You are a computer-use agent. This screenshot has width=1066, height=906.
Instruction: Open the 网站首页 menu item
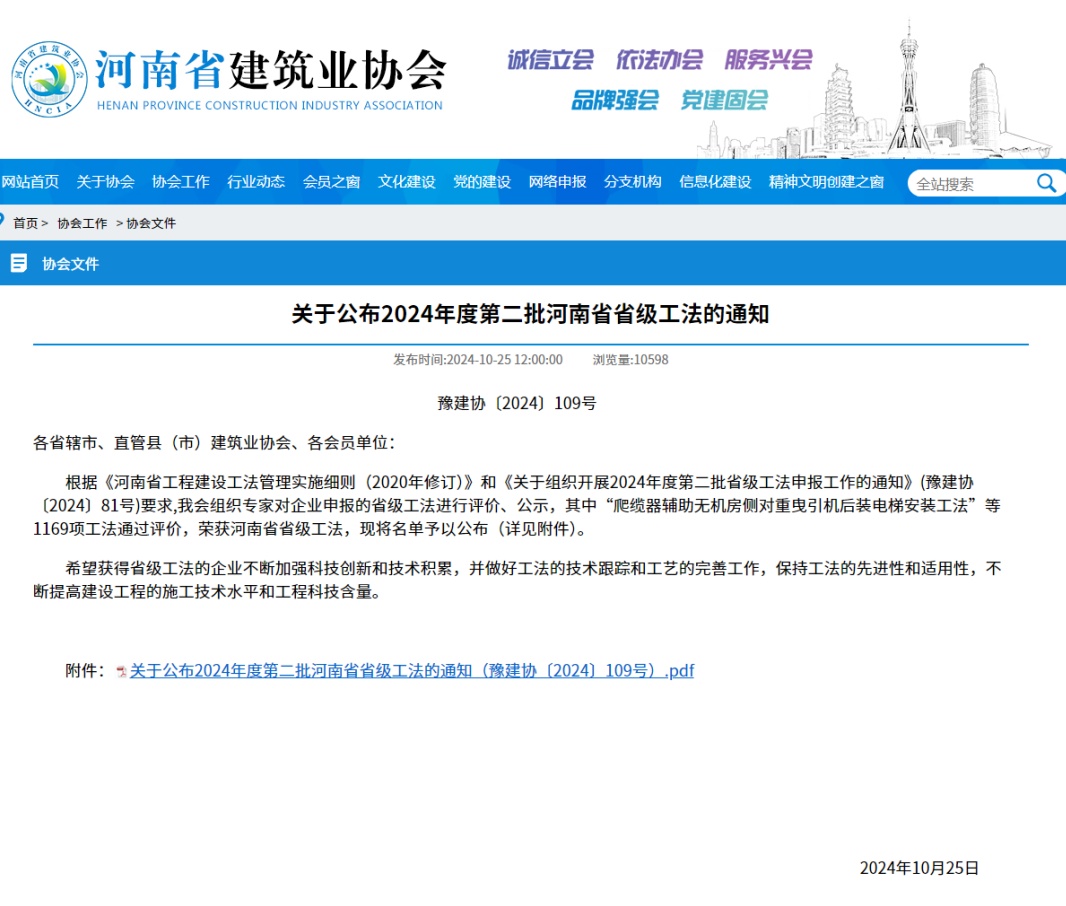click(30, 182)
